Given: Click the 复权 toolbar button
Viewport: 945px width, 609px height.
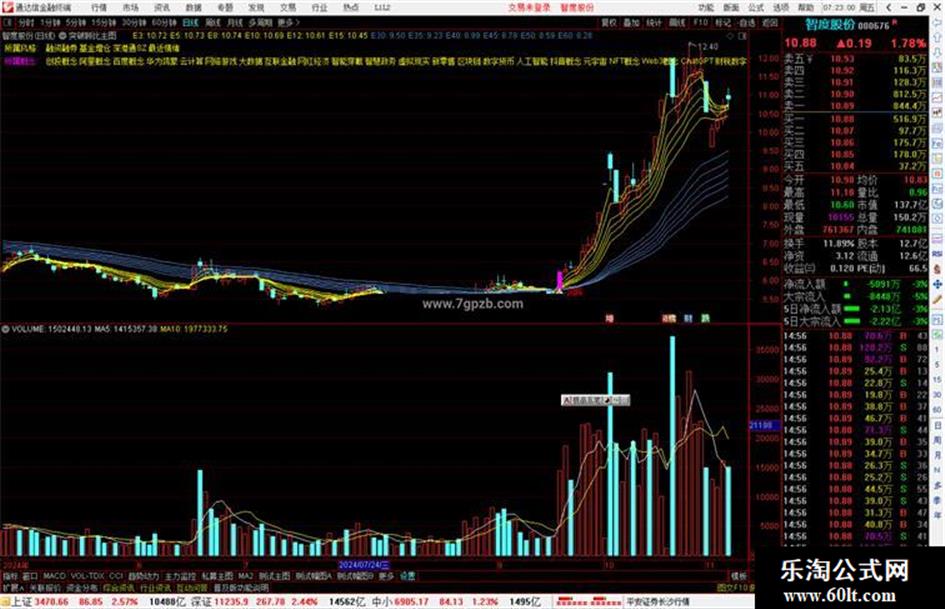Looking at the screenshot, I should tap(609, 22).
